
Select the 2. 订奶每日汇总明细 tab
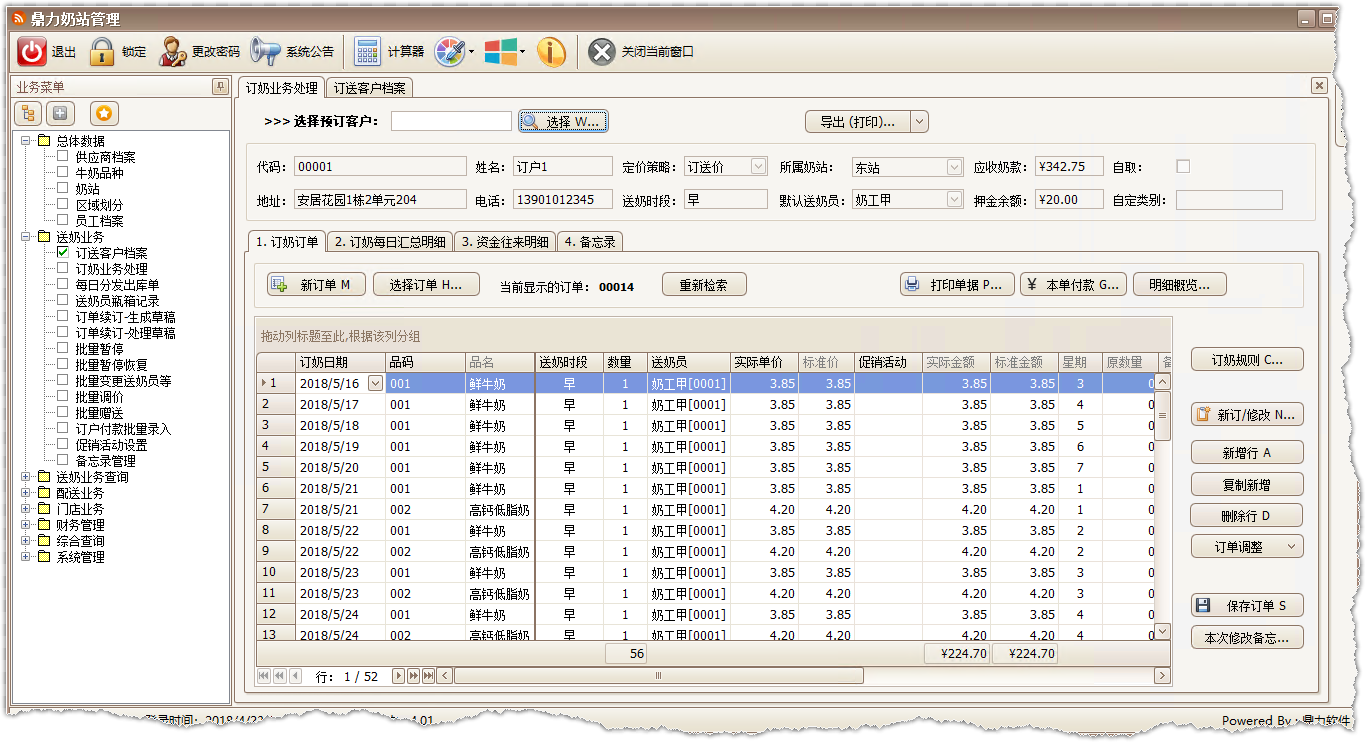coord(390,242)
